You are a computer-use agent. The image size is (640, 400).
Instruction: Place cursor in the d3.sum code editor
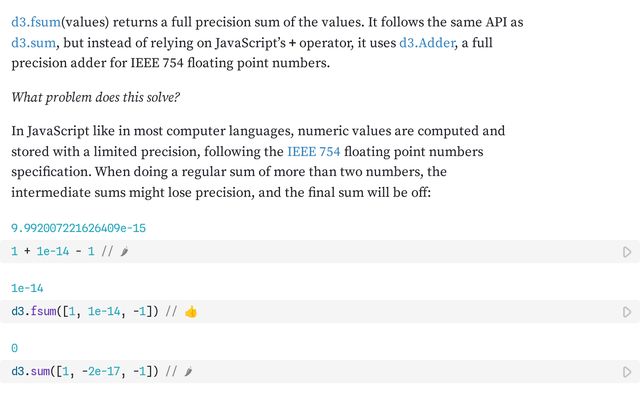pos(350,372)
